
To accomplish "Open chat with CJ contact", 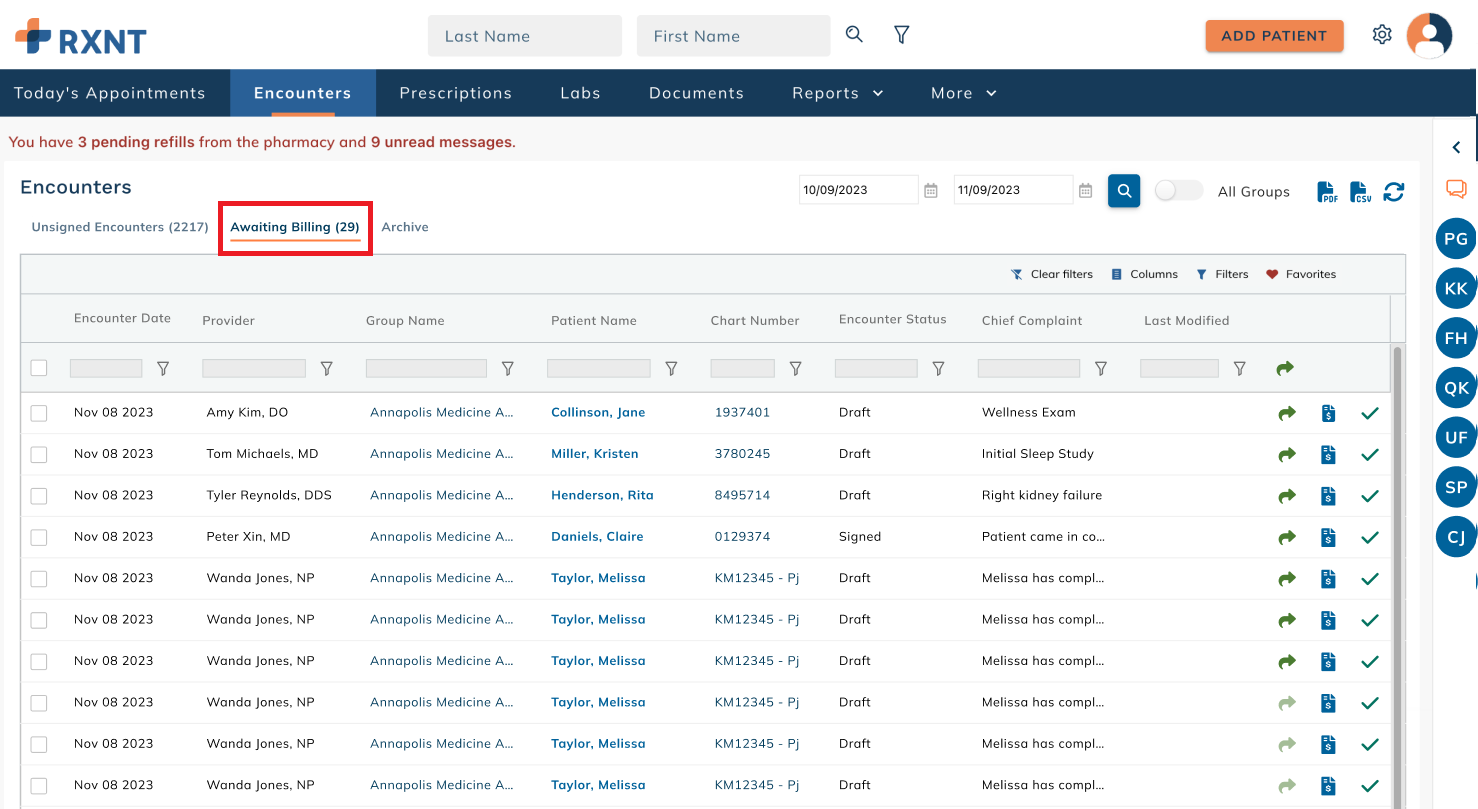I will tap(1456, 537).
